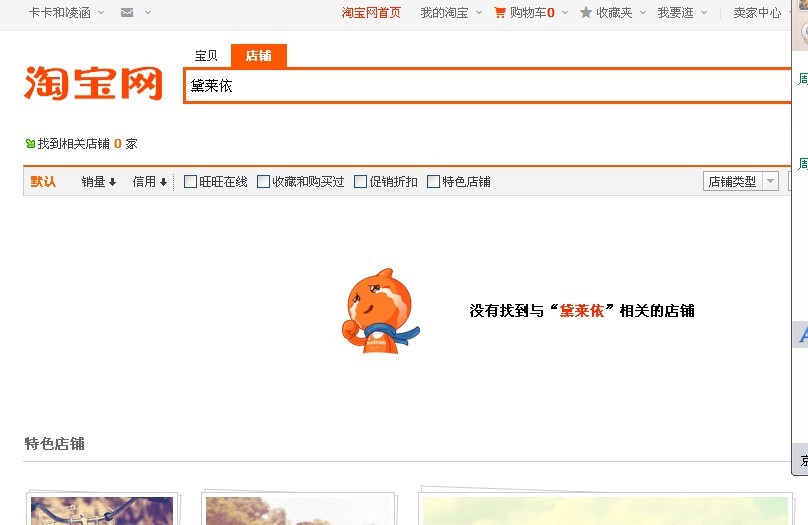
Task: Open 卖家中心 link
Action: [757, 13]
